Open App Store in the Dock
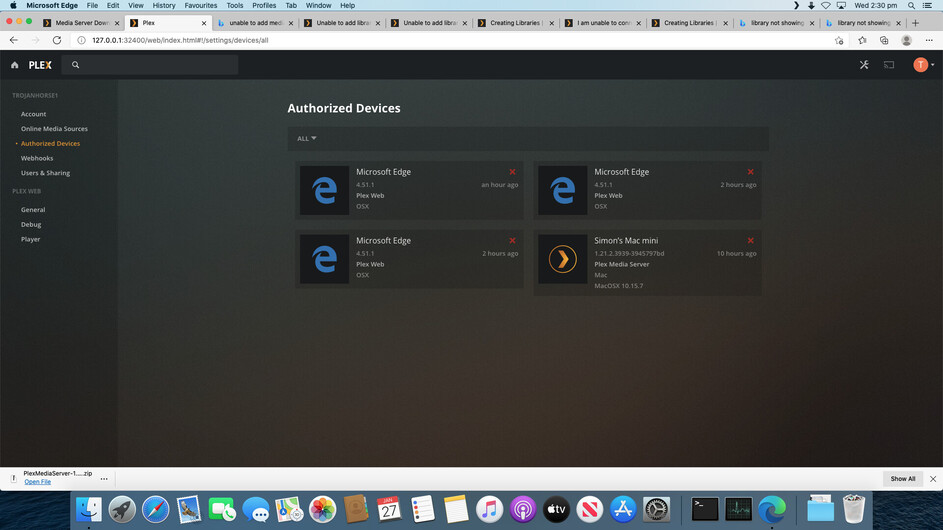Image resolution: width=943 pixels, height=530 pixels. pyautogui.click(x=623, y=510)
